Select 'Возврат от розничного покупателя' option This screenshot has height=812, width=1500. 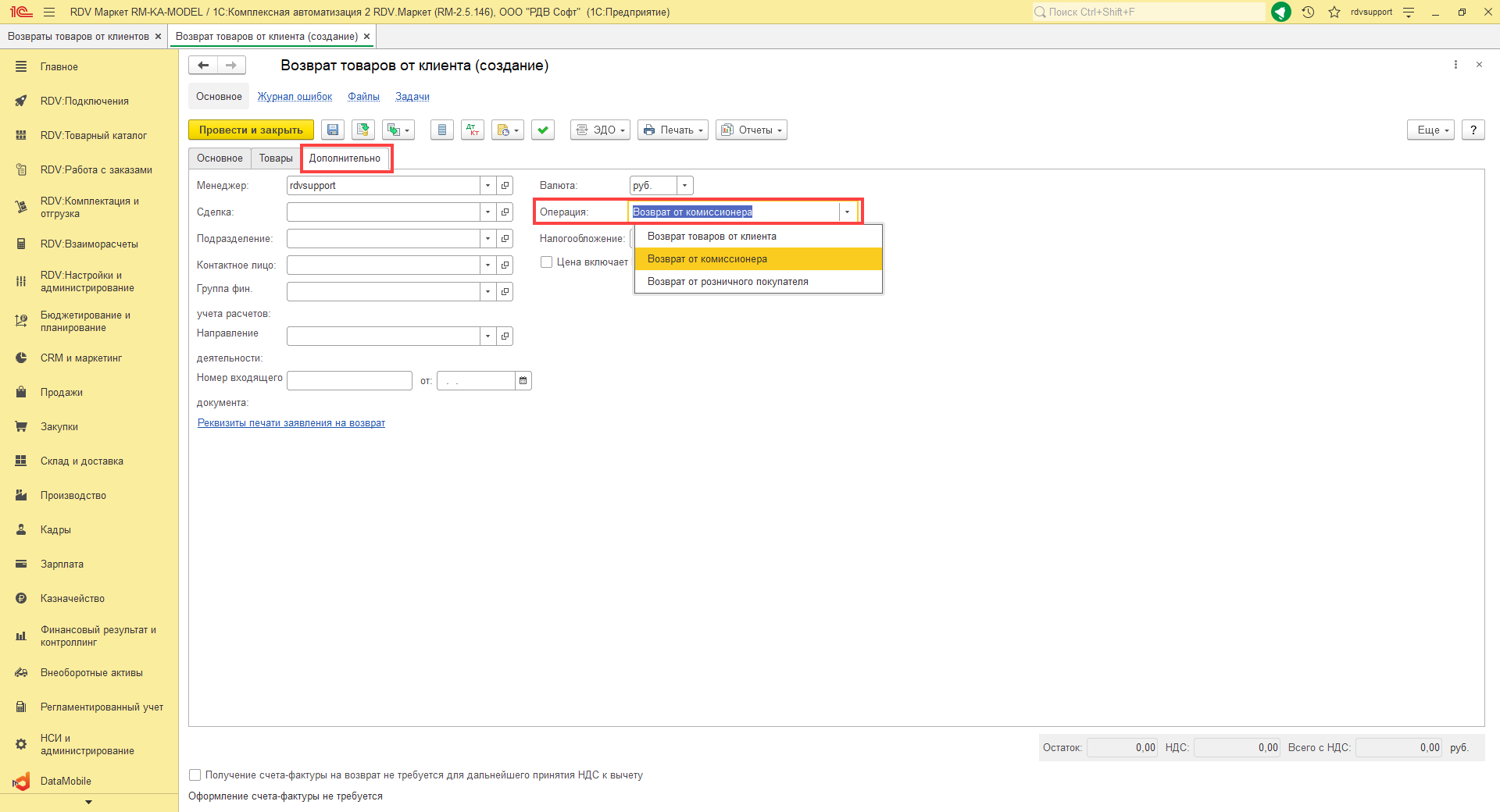[x=727, y=282]
